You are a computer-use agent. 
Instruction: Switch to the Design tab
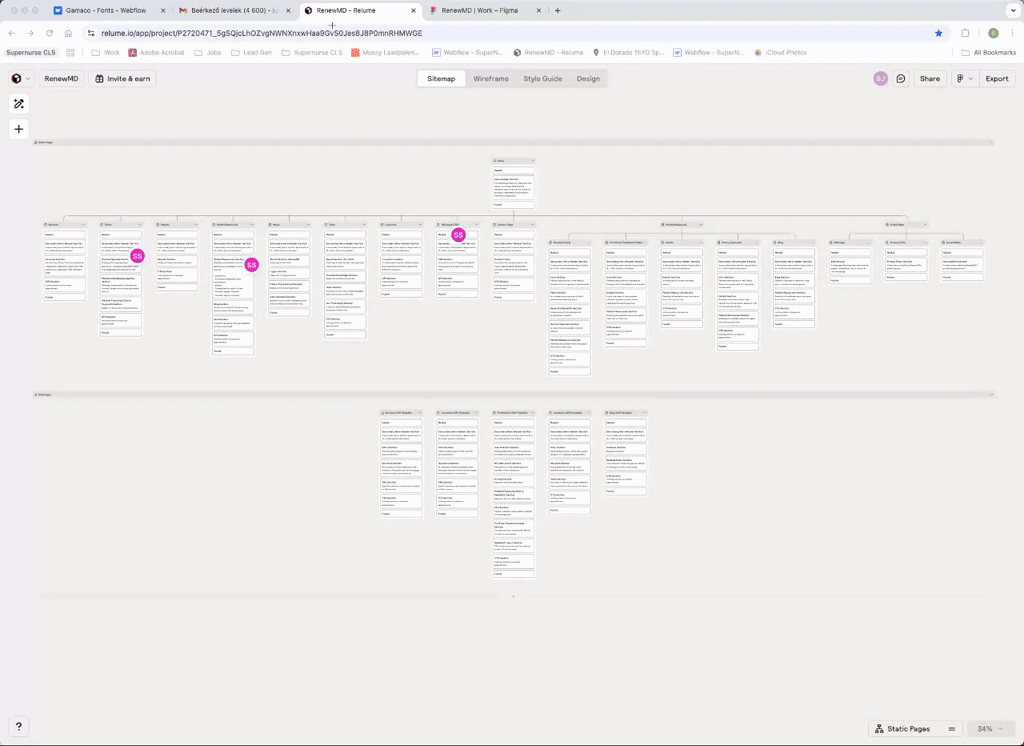tap(588, 78)
